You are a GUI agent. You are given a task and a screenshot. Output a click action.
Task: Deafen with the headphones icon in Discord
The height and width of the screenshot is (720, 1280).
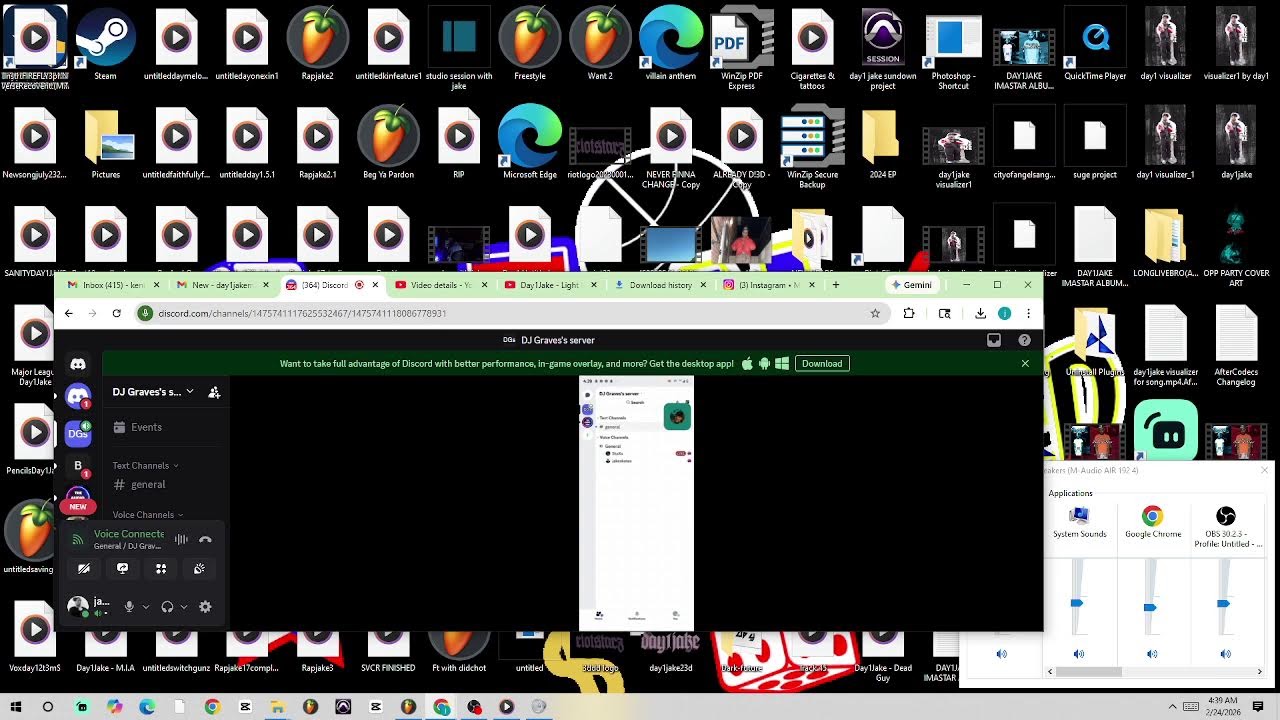point(167,606)
